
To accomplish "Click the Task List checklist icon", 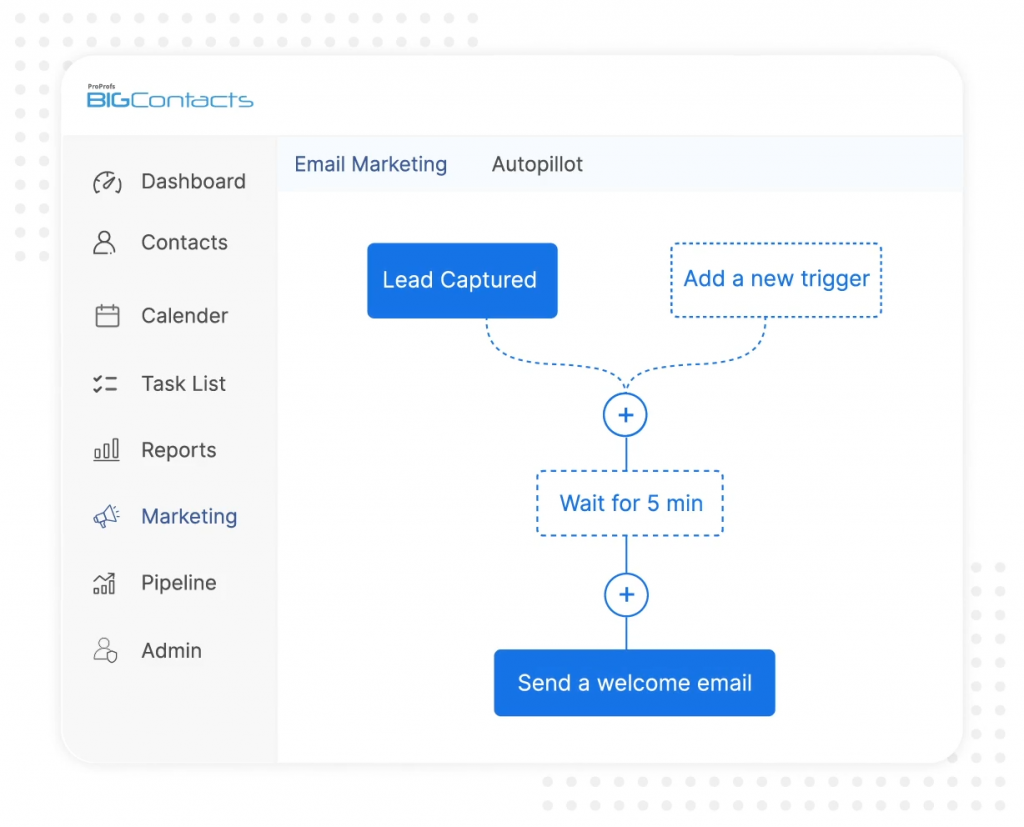I will click(105, 383).
